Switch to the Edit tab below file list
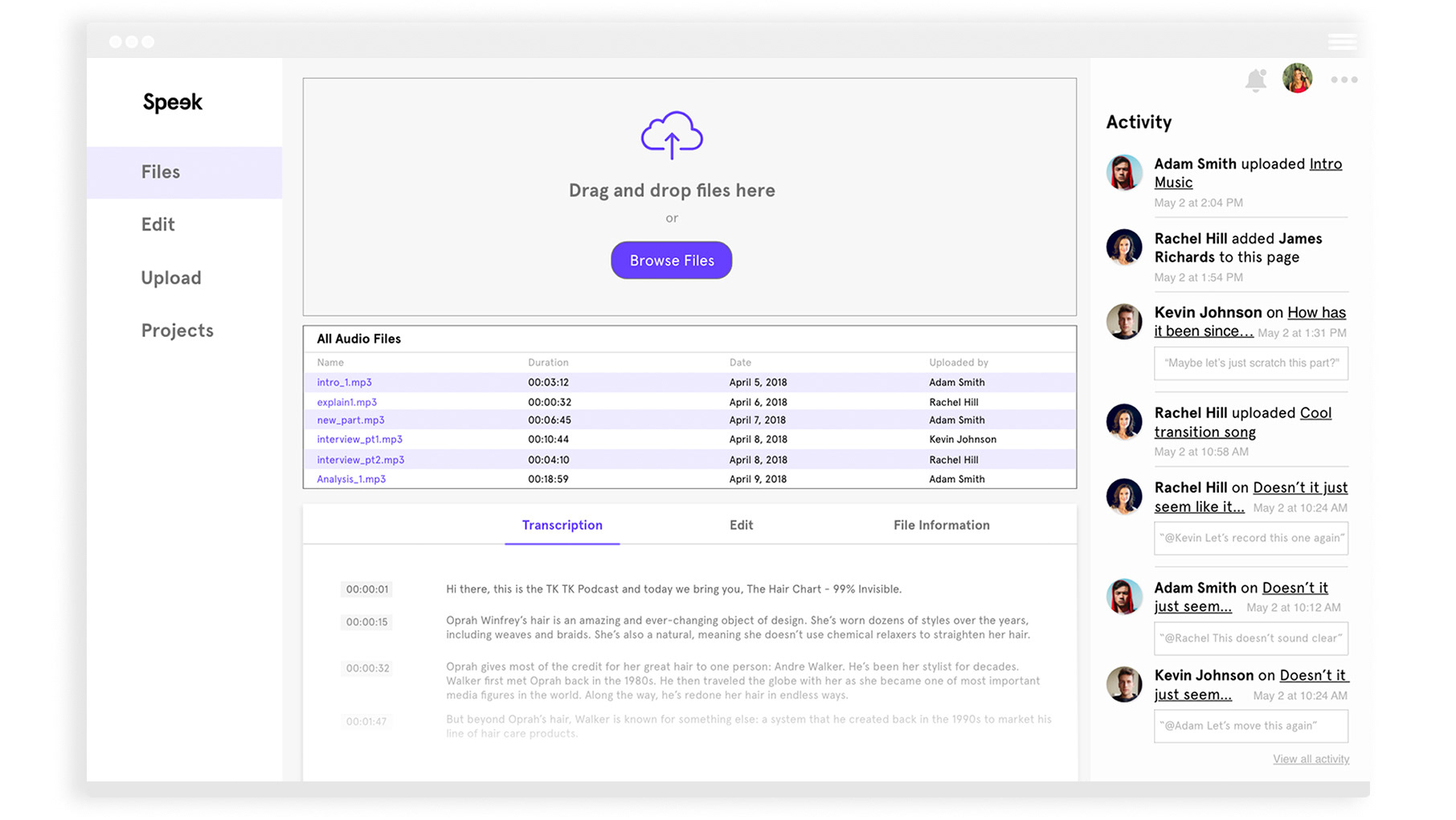 click(x=741, y=525)
